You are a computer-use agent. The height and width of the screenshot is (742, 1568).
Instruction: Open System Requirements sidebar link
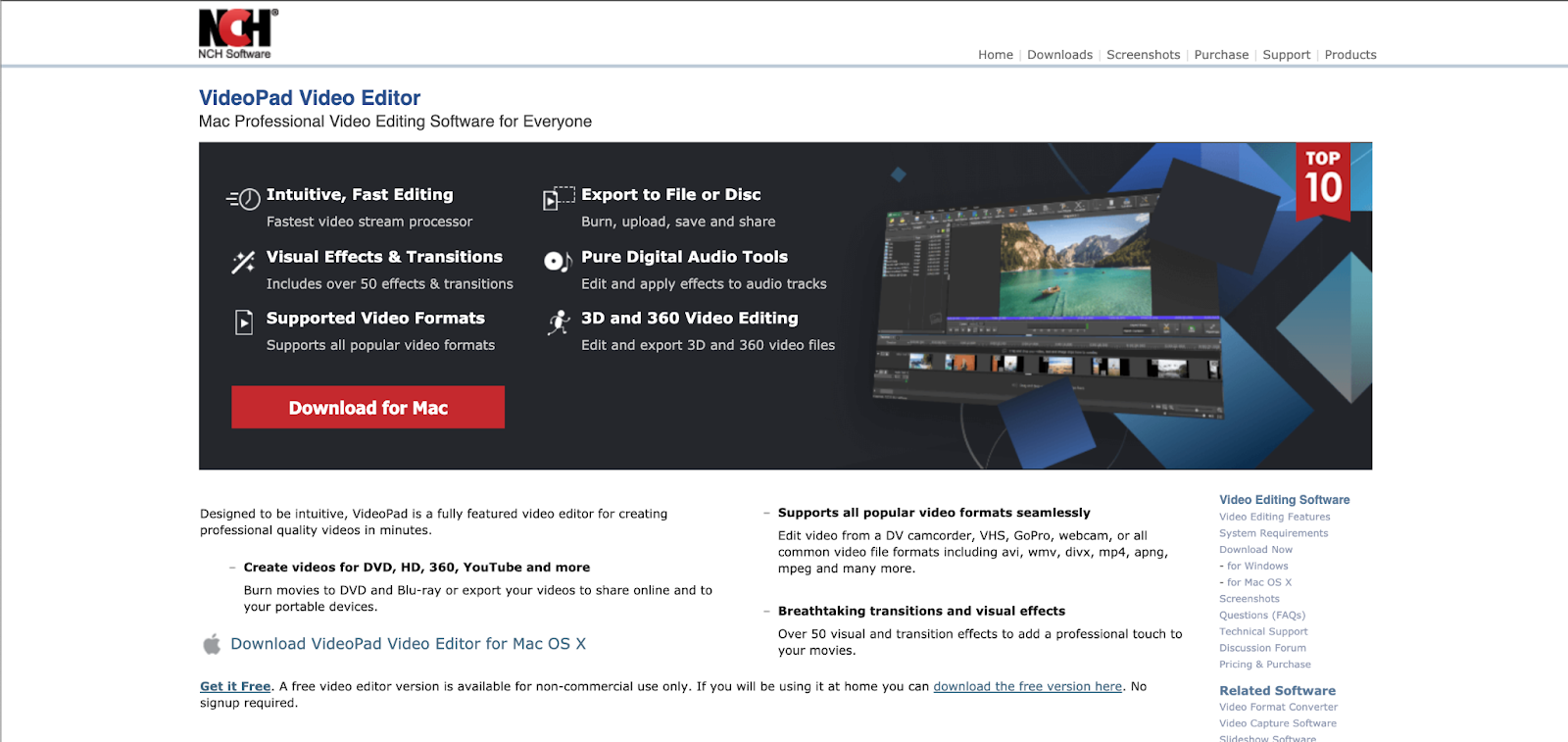click(x=1273, y=533)
